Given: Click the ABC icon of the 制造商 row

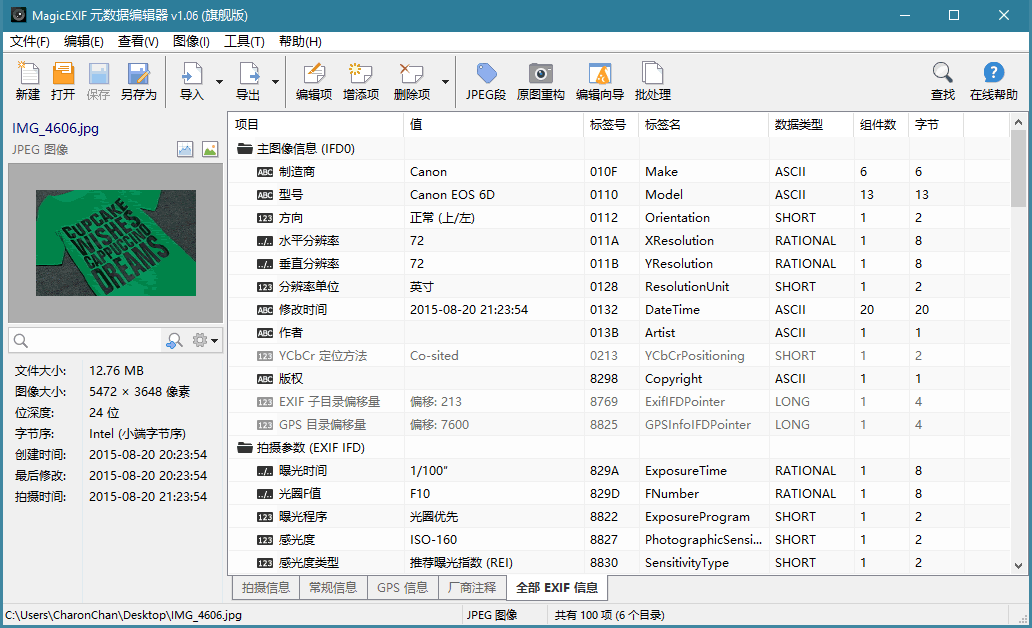Looking at the screenshot, I should click(x=265, y=172).
